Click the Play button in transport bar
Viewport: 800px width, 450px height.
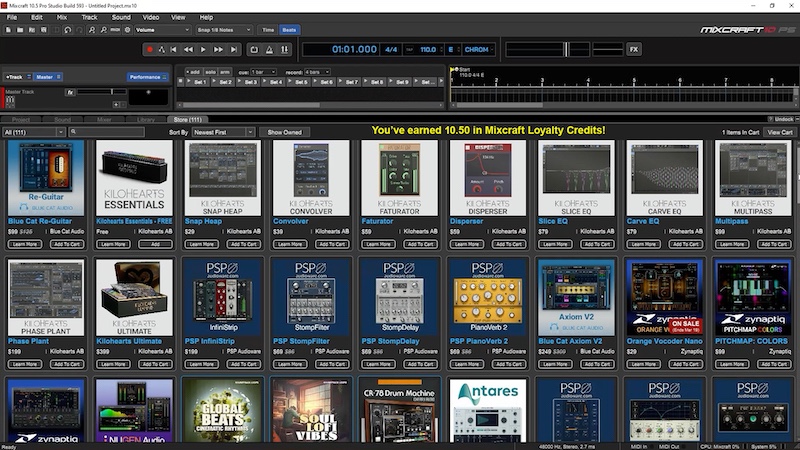click(x=204, y=49)
